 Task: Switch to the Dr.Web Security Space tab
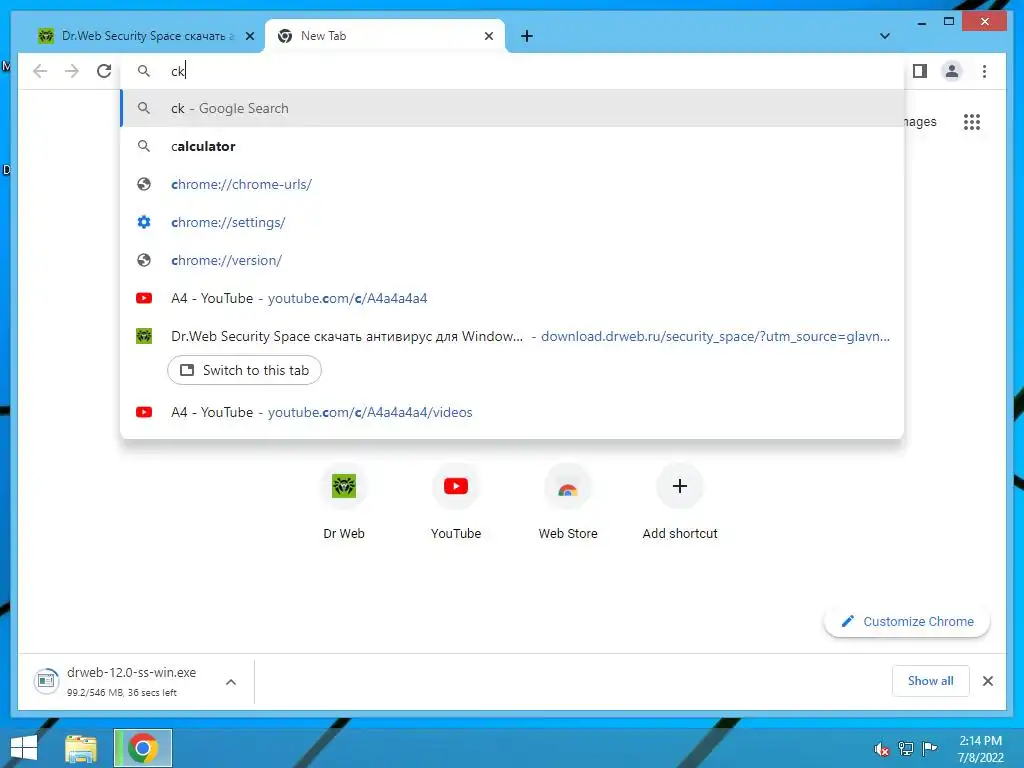[140, 36]
